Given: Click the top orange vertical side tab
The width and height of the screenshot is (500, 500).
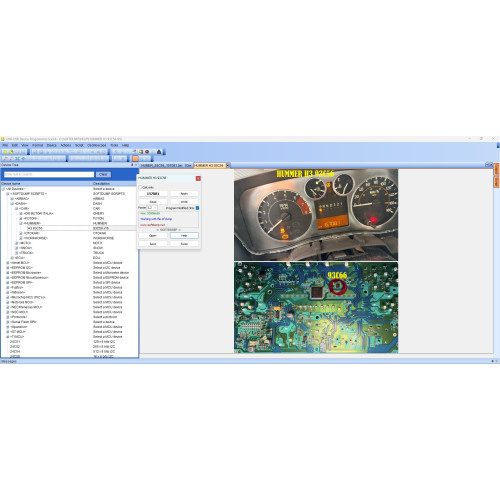Looking at the screenshot, I should (x=496, y=169).
